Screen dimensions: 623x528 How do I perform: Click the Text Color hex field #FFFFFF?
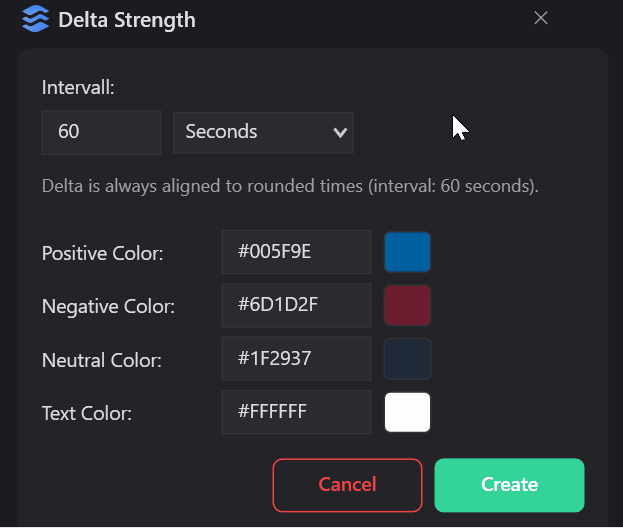[296, 411]
